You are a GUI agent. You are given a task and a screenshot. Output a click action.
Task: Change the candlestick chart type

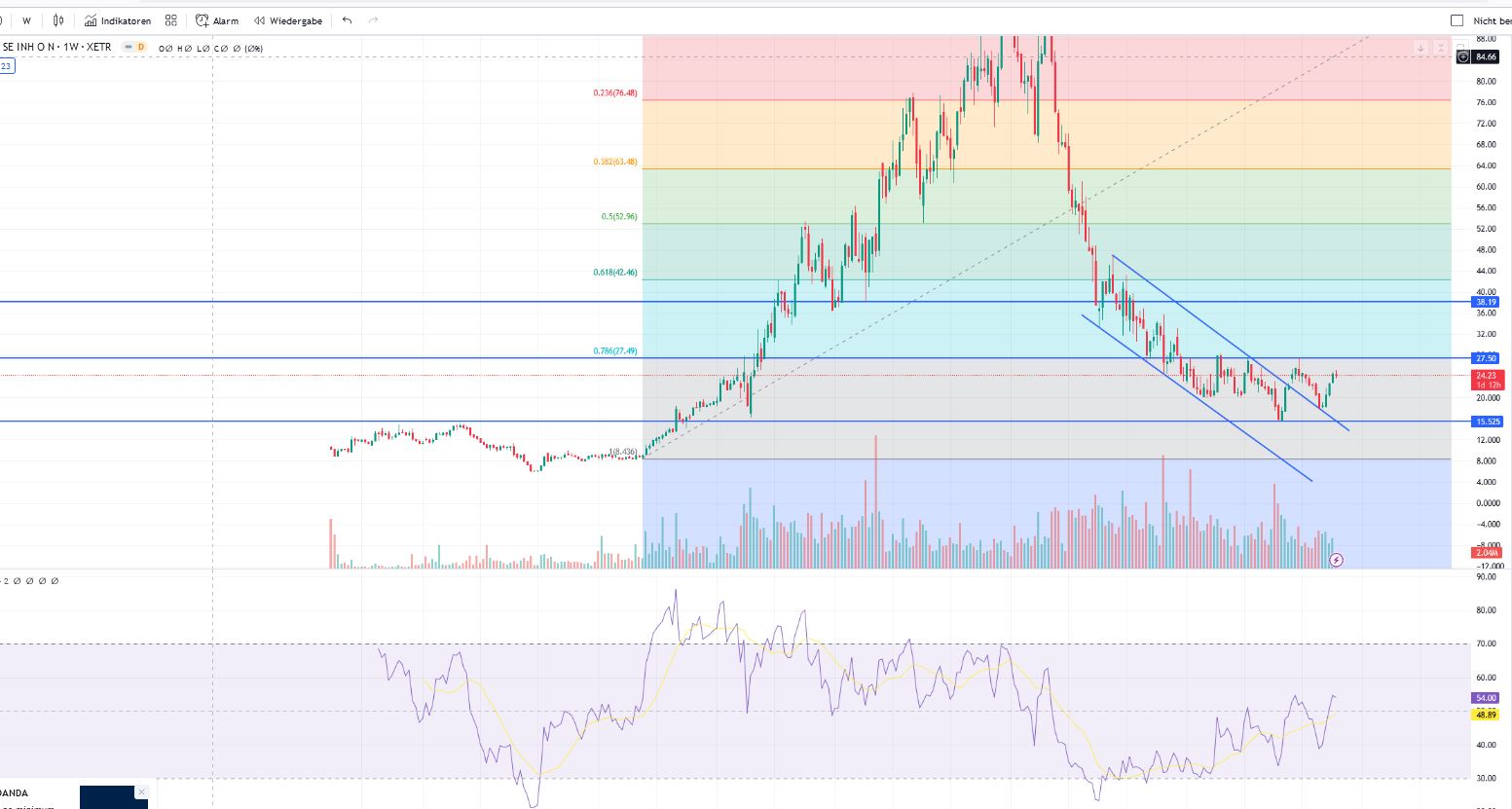tap(58, 20)
